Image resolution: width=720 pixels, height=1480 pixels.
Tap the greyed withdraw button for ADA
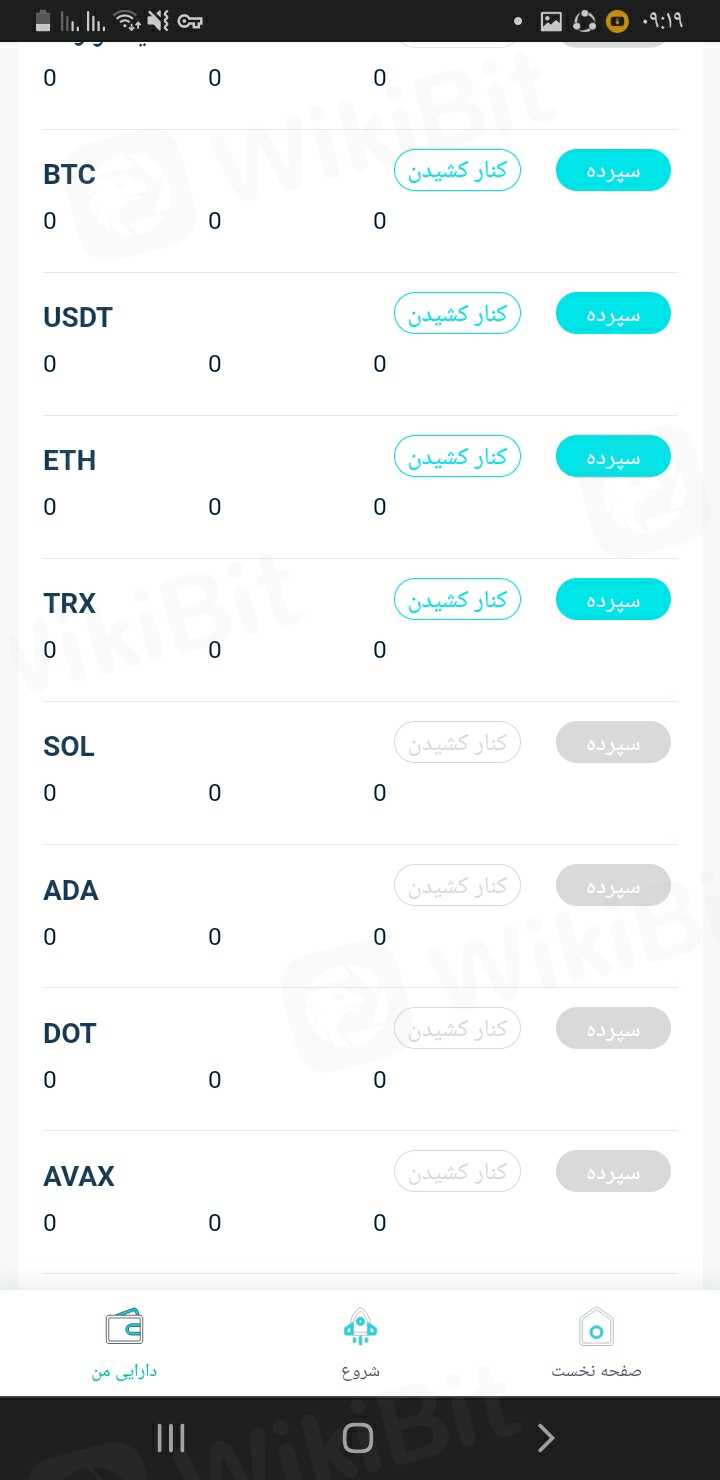coord(457,885)
